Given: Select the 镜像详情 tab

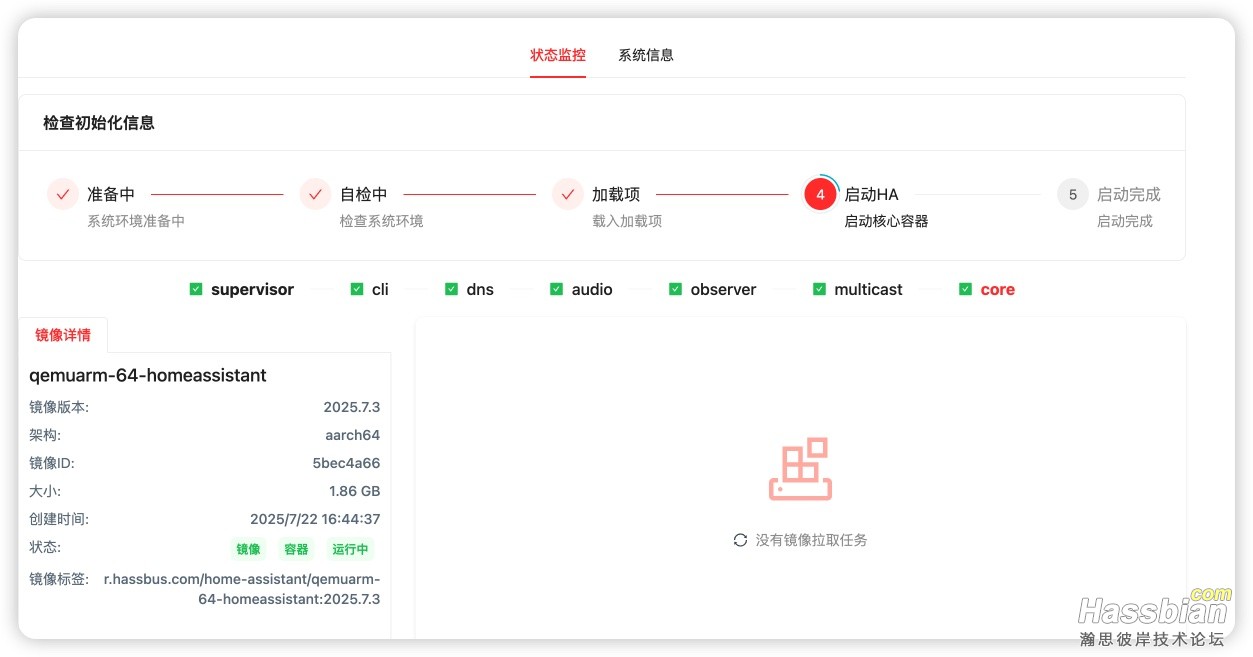Looking at the screenshot, I should click(63, 335).
